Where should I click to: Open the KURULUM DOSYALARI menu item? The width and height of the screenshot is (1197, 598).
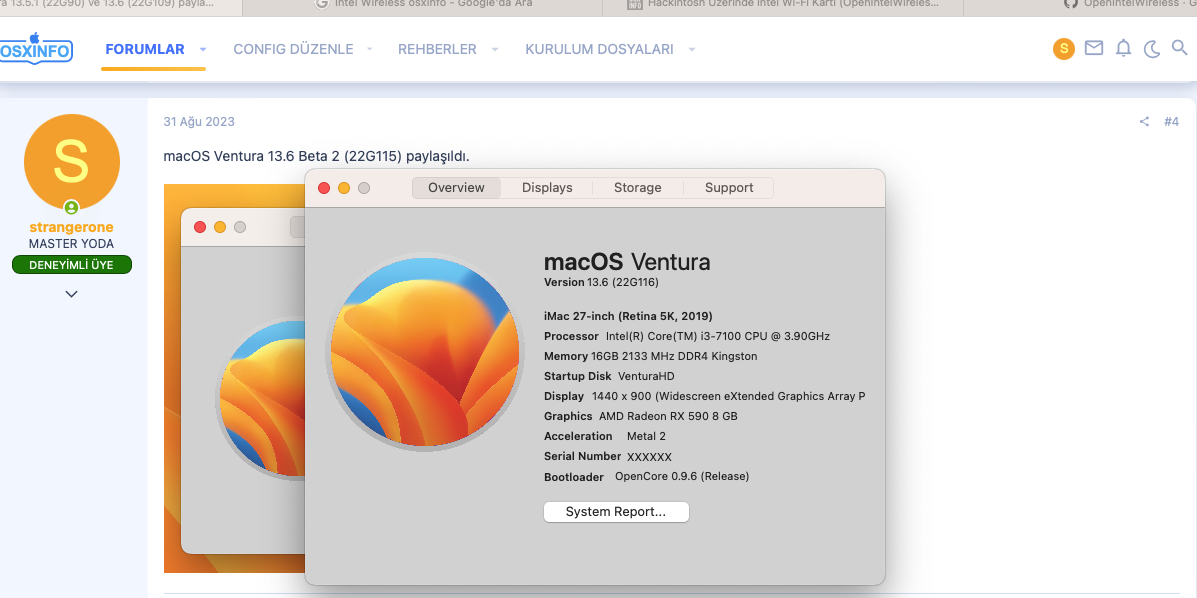pos(599,49)
